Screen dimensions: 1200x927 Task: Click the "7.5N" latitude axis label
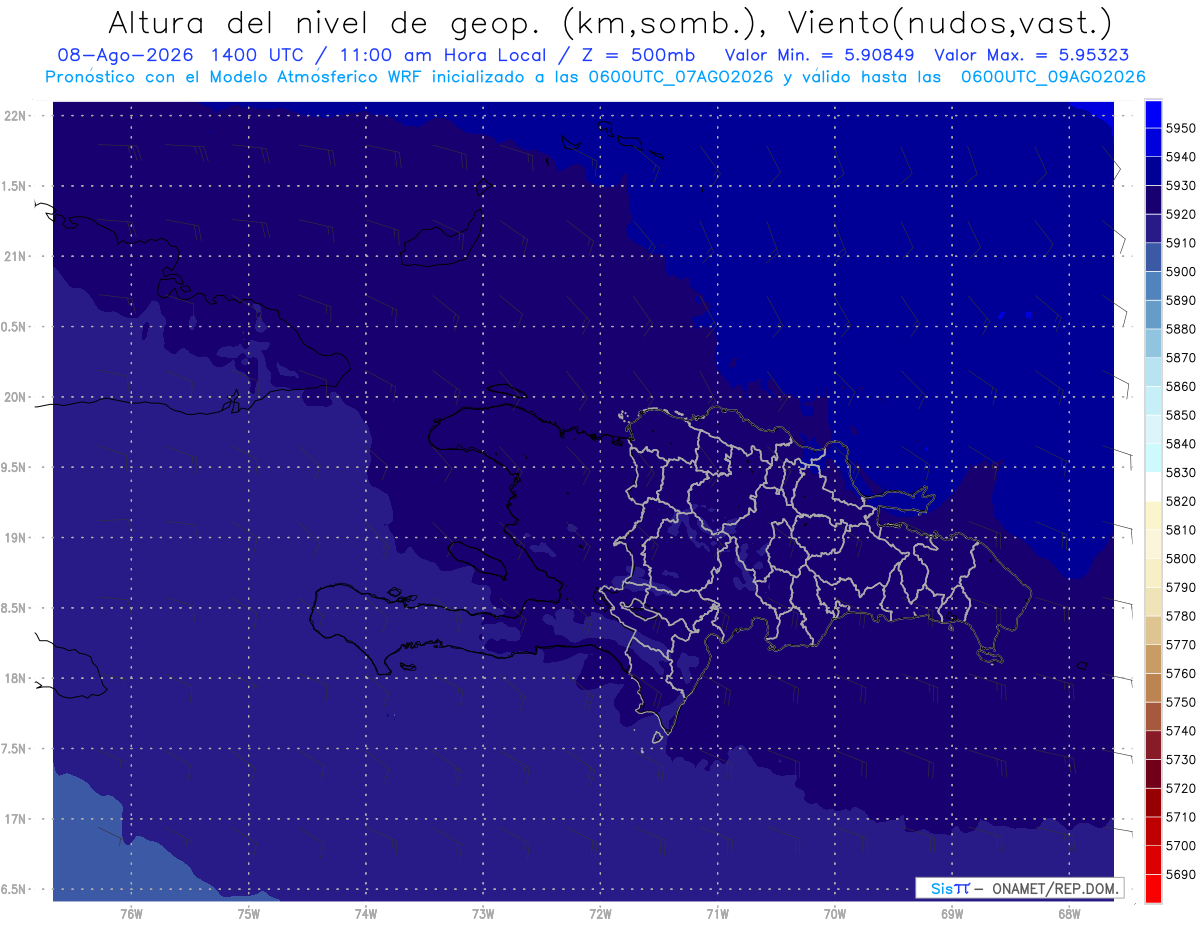point(14,749)
